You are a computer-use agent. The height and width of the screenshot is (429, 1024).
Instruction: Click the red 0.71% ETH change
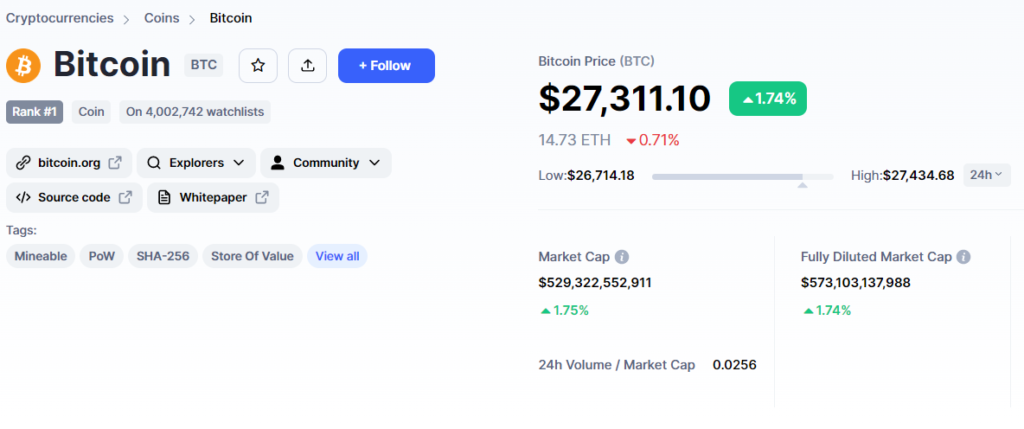[x=652, y=140]
